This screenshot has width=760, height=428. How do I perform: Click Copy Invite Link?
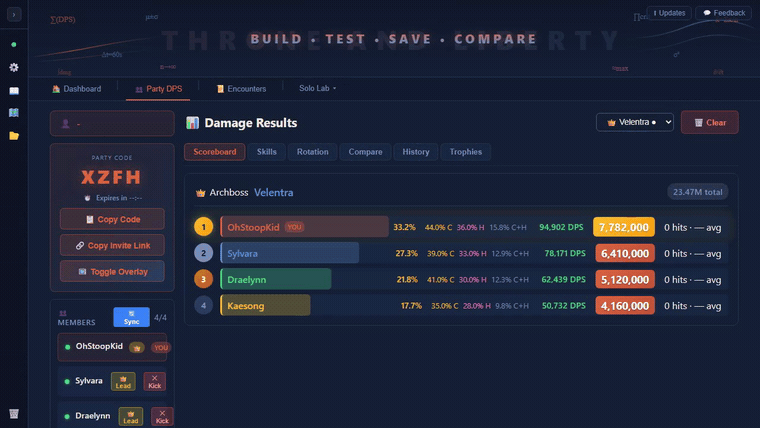(x=112, y=245)
